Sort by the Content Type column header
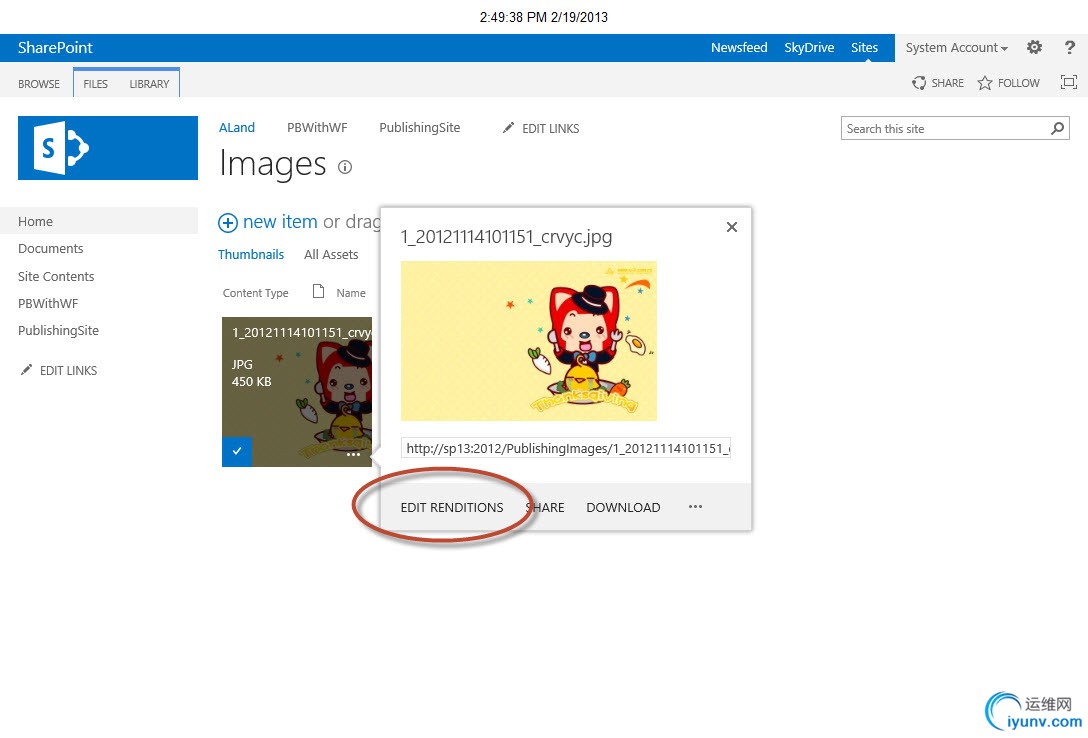This screenshot has width=1088, height=738. (255, 293)
